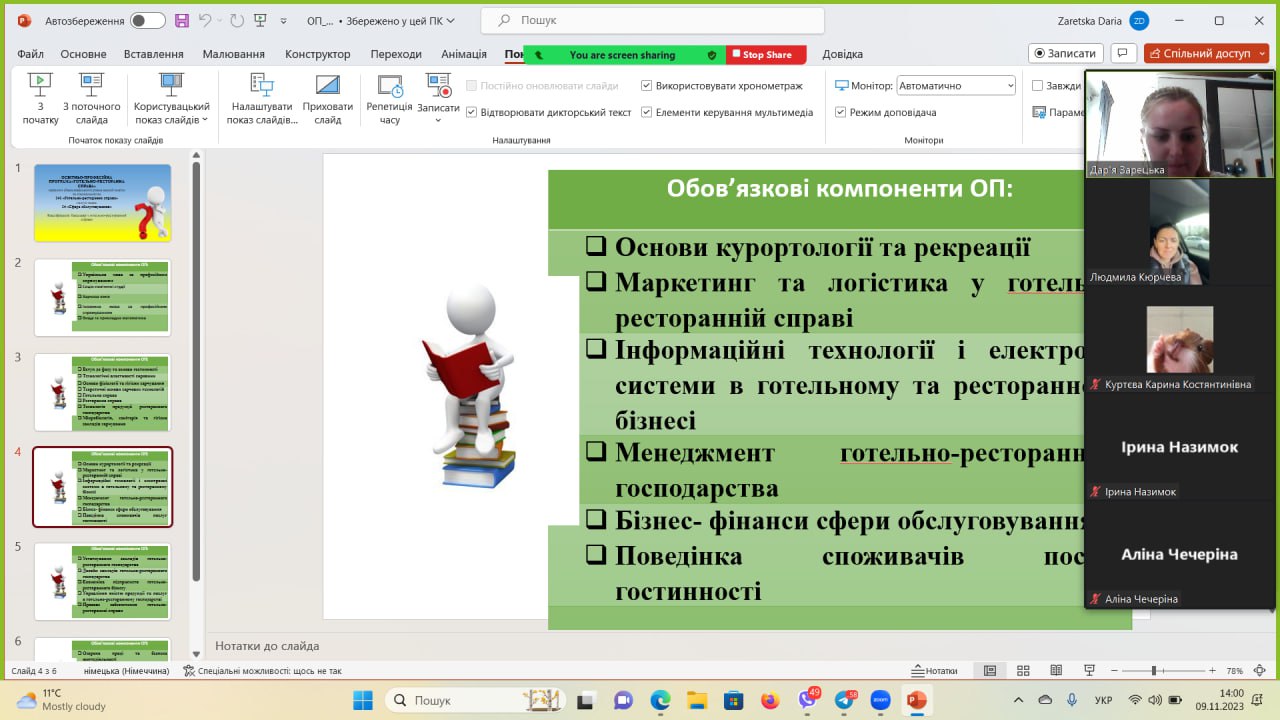Click the start-presentation icon in quick access toolbar
The image size is (1280, 720).
tap(261, 20)
